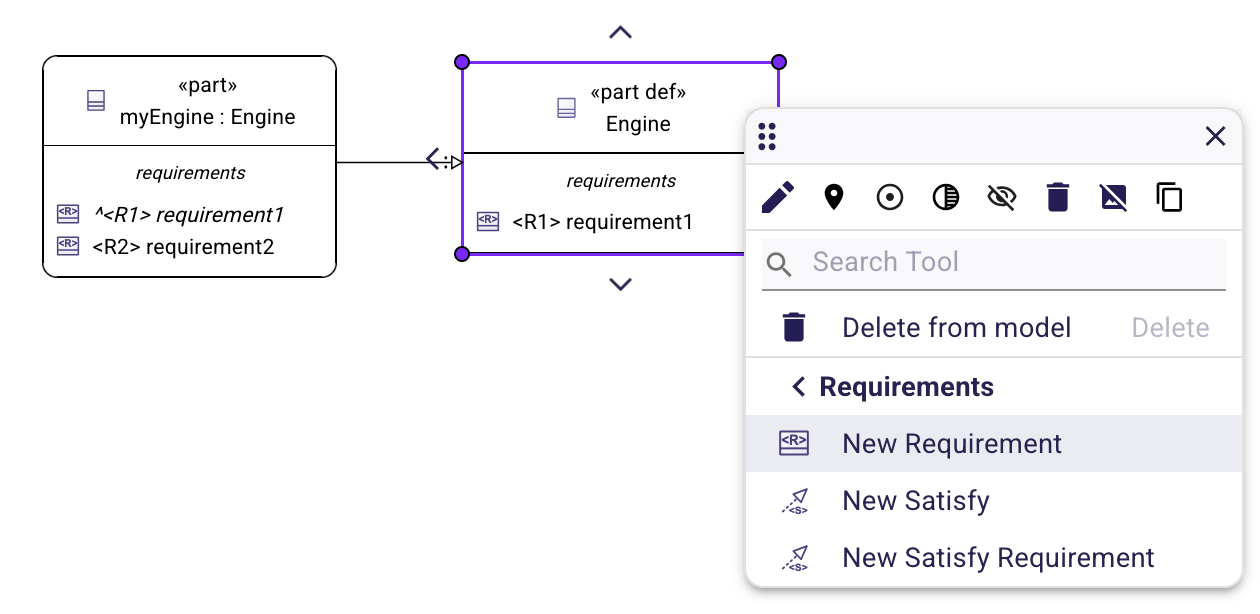
Task: Click the half-filled circle fade icon
Action: point(946,197)
